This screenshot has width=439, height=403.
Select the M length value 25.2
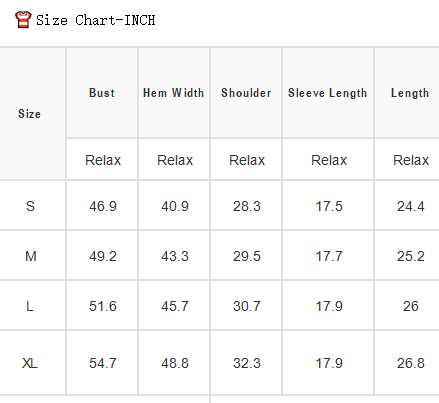point(411,256)
